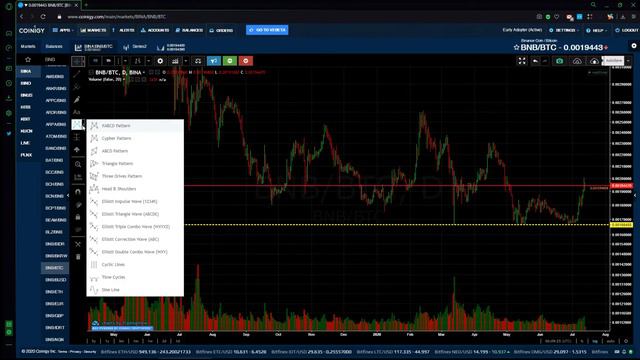Open the SETTINGS dropdown
Viewport: 640px width, 360px height.
pyautogui.click(x=564, y=30)
